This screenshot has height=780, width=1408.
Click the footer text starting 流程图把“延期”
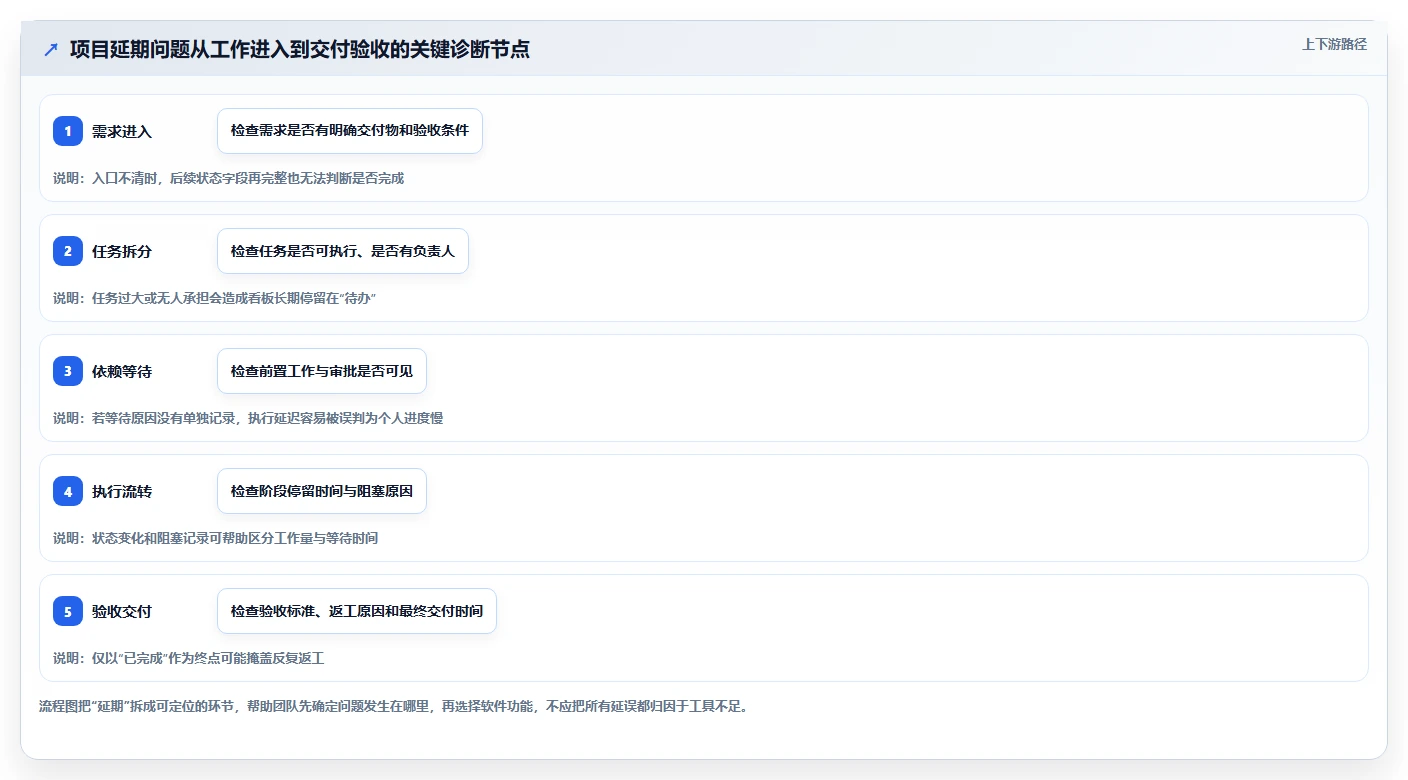pos(393,706)
